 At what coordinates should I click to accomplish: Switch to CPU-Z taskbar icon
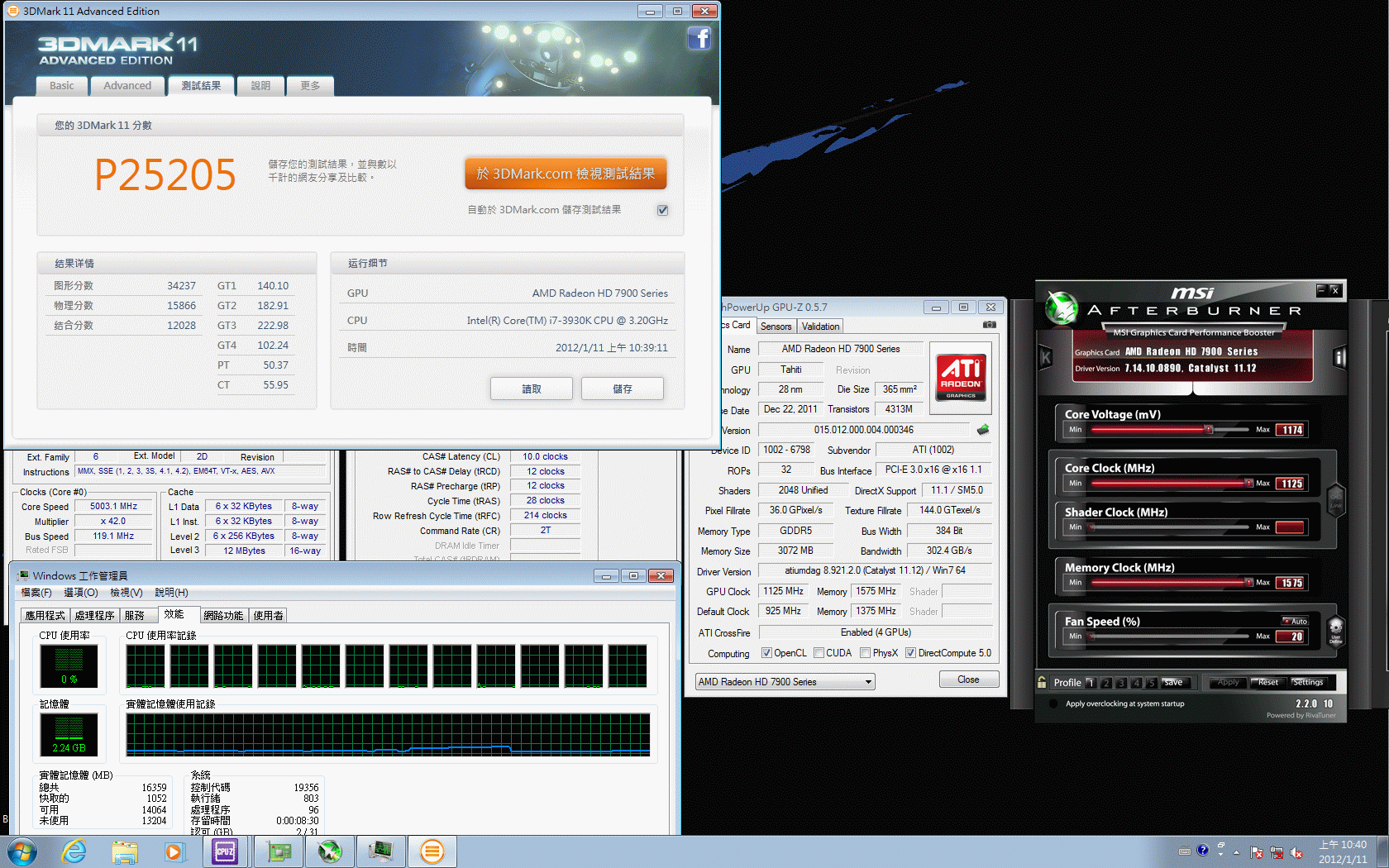pos(225,851)
